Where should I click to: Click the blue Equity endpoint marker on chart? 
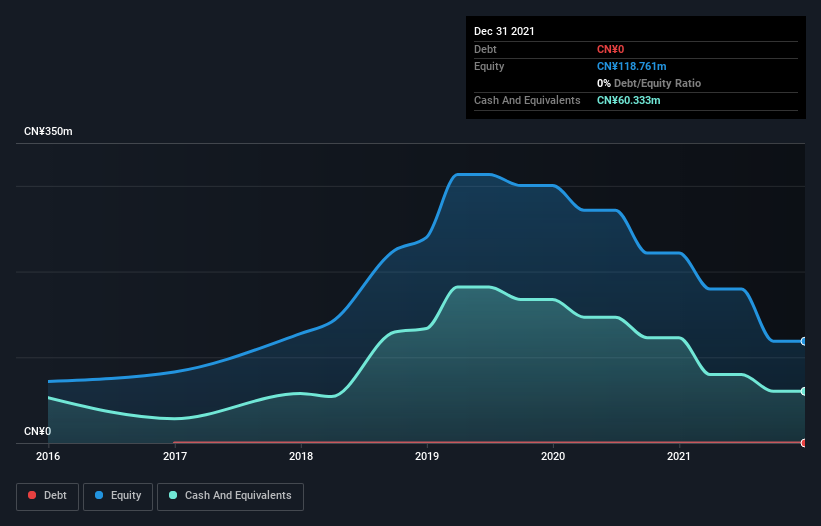pos(803,341)
